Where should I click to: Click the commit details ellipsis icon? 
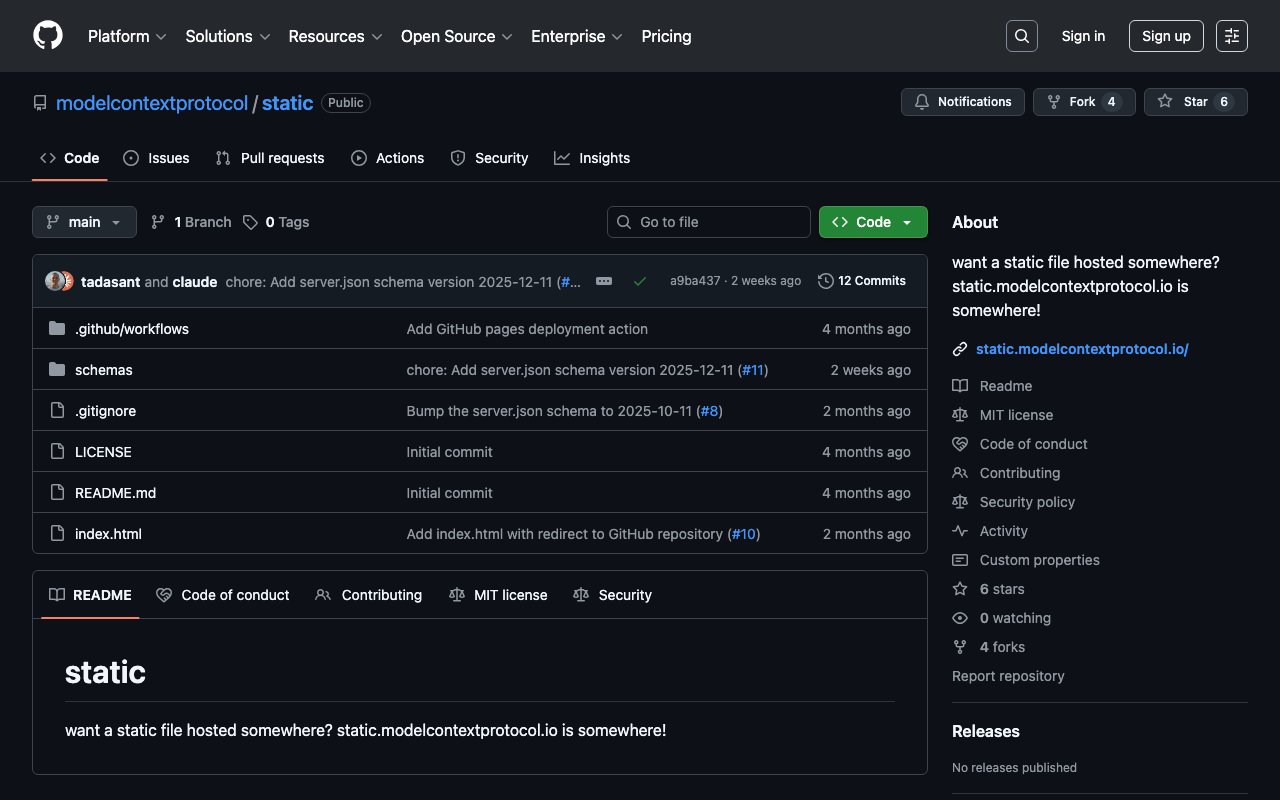(604, 281)
